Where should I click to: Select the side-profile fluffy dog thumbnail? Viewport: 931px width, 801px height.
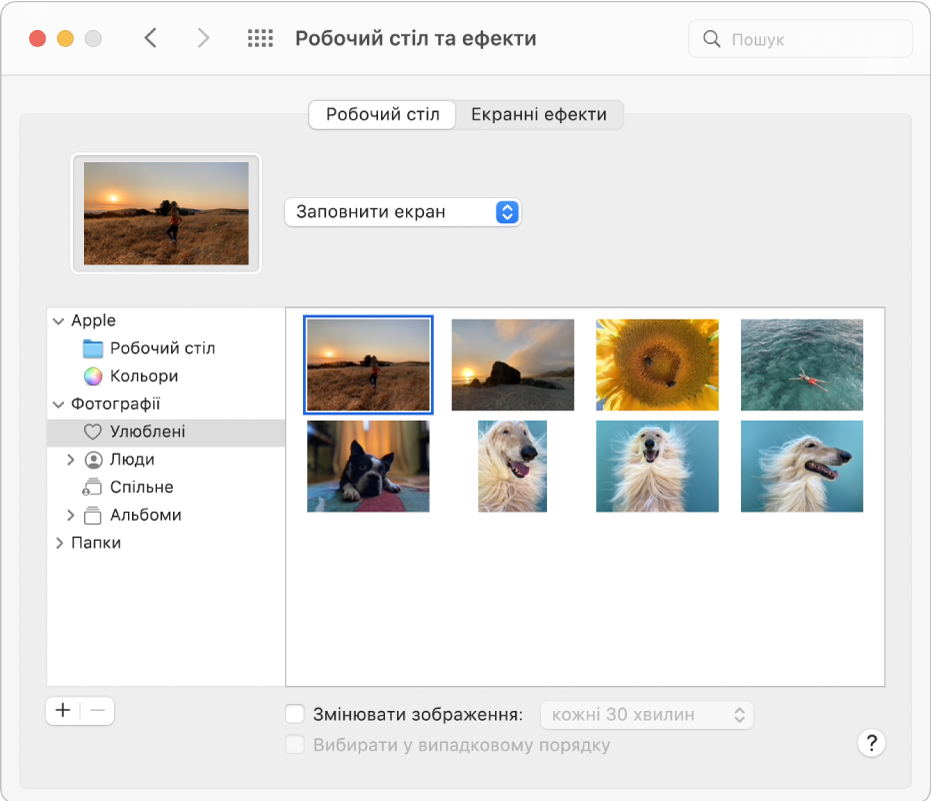coord(802,466)
